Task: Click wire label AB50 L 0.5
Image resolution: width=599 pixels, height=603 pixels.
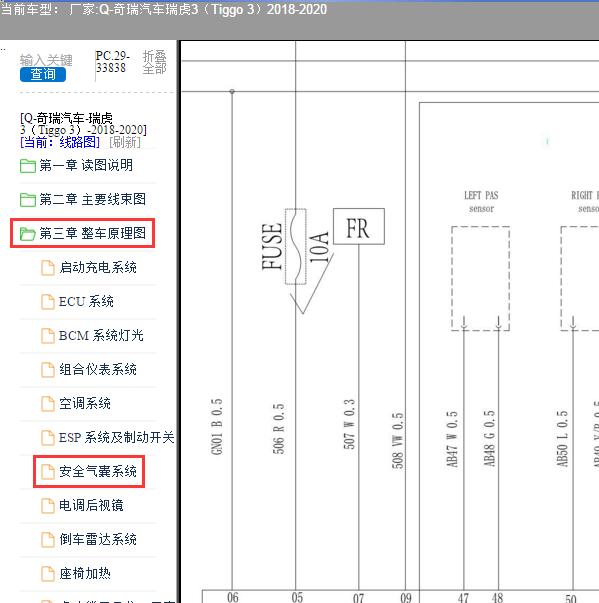Action: tap(562, 438)
